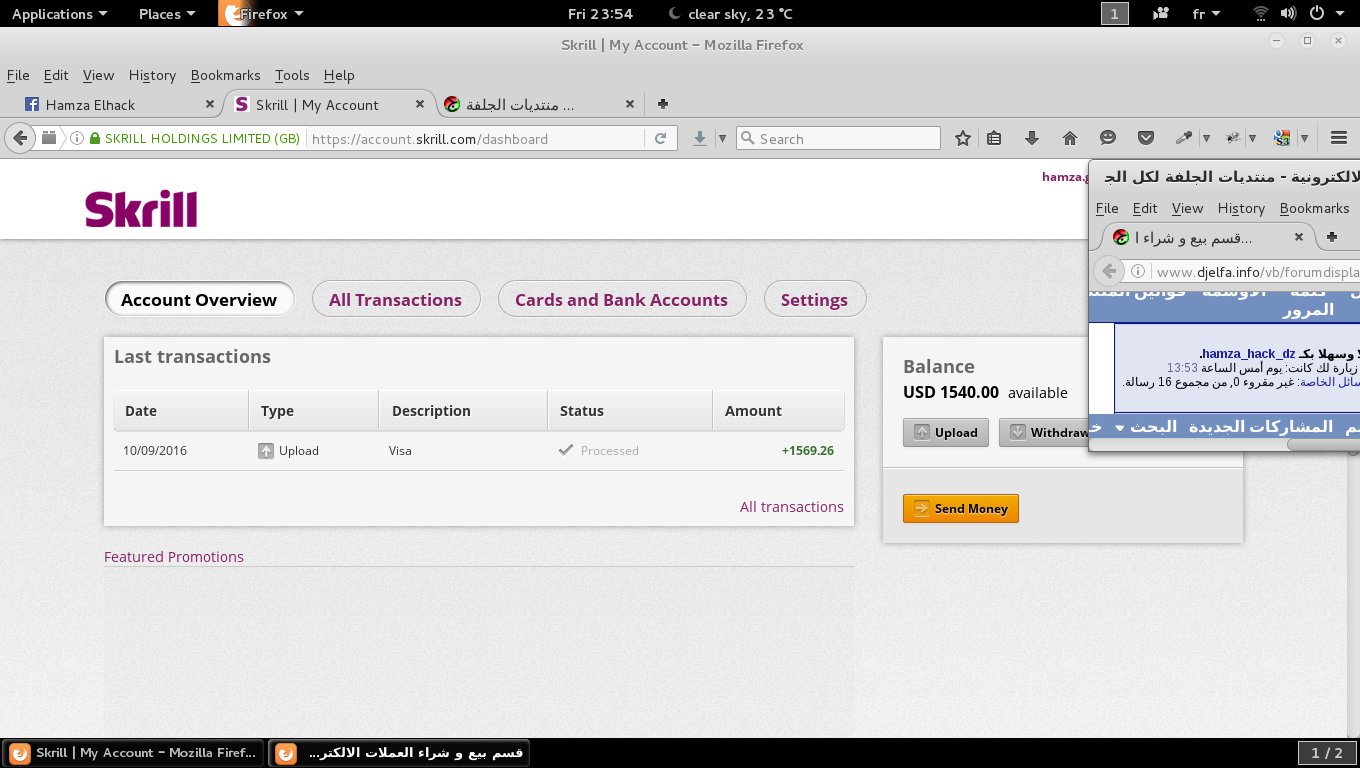Click the bug-shaped toolbar icon
Image resolution: width=1360 pixels, height=768 pixels.
click(1234, 139)
